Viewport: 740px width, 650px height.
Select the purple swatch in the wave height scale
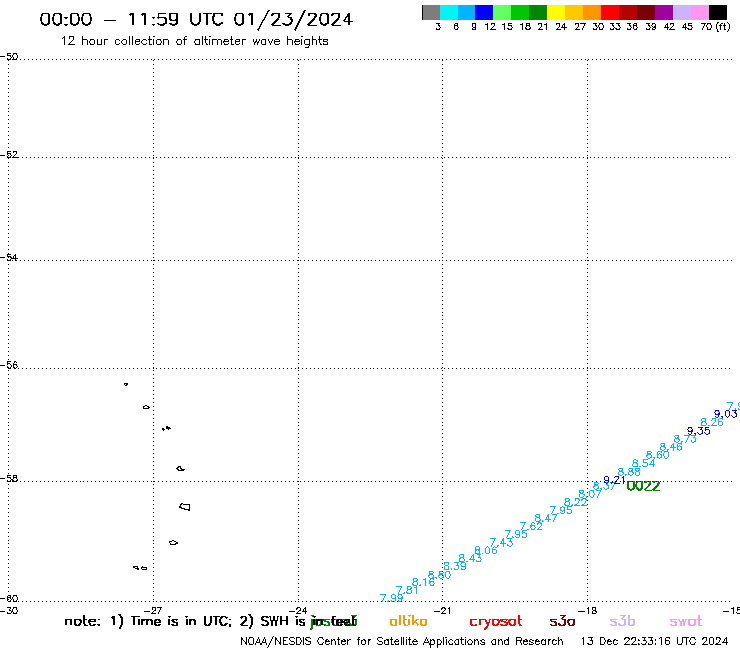click(x=664, y=12)
